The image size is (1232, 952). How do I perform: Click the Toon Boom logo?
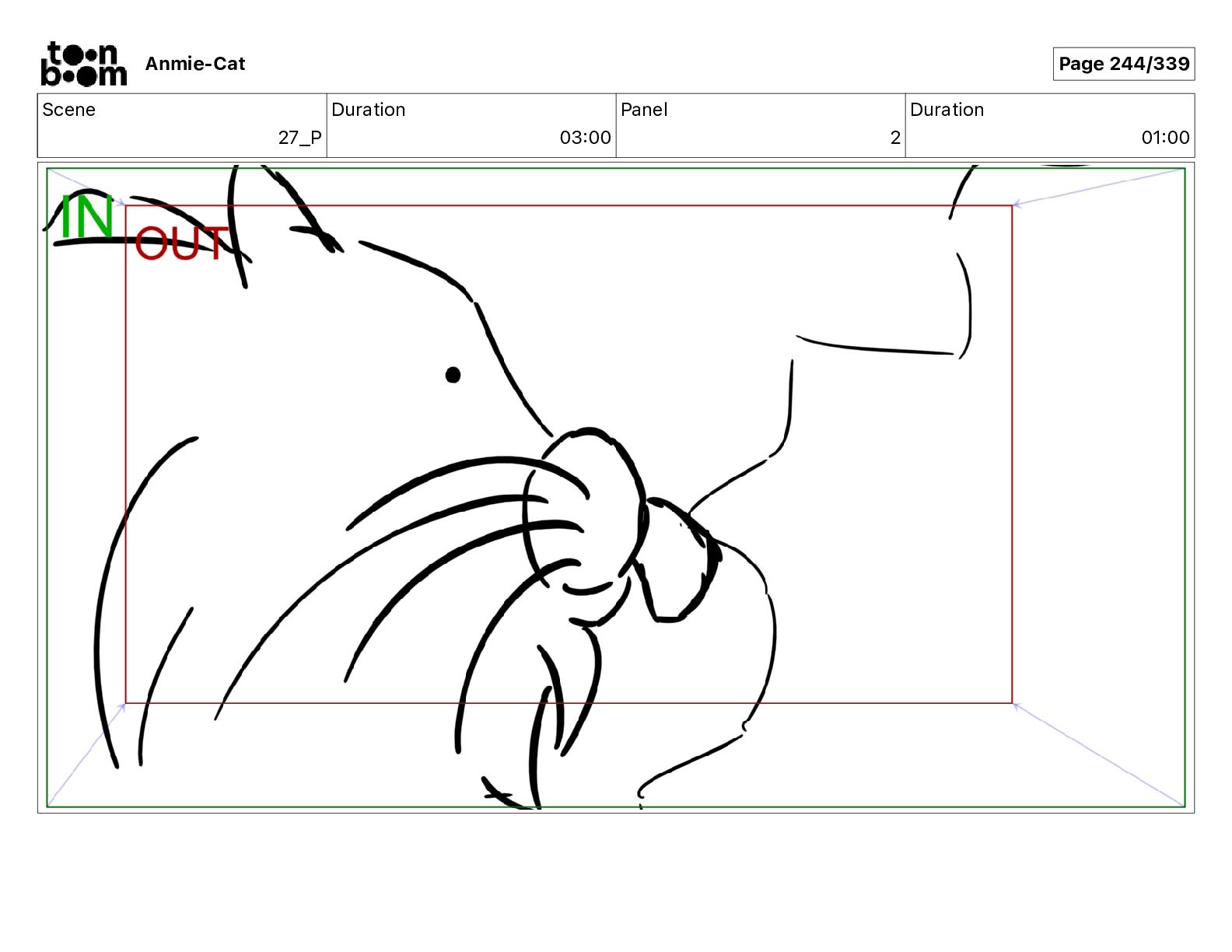click(x=83, y=64)
